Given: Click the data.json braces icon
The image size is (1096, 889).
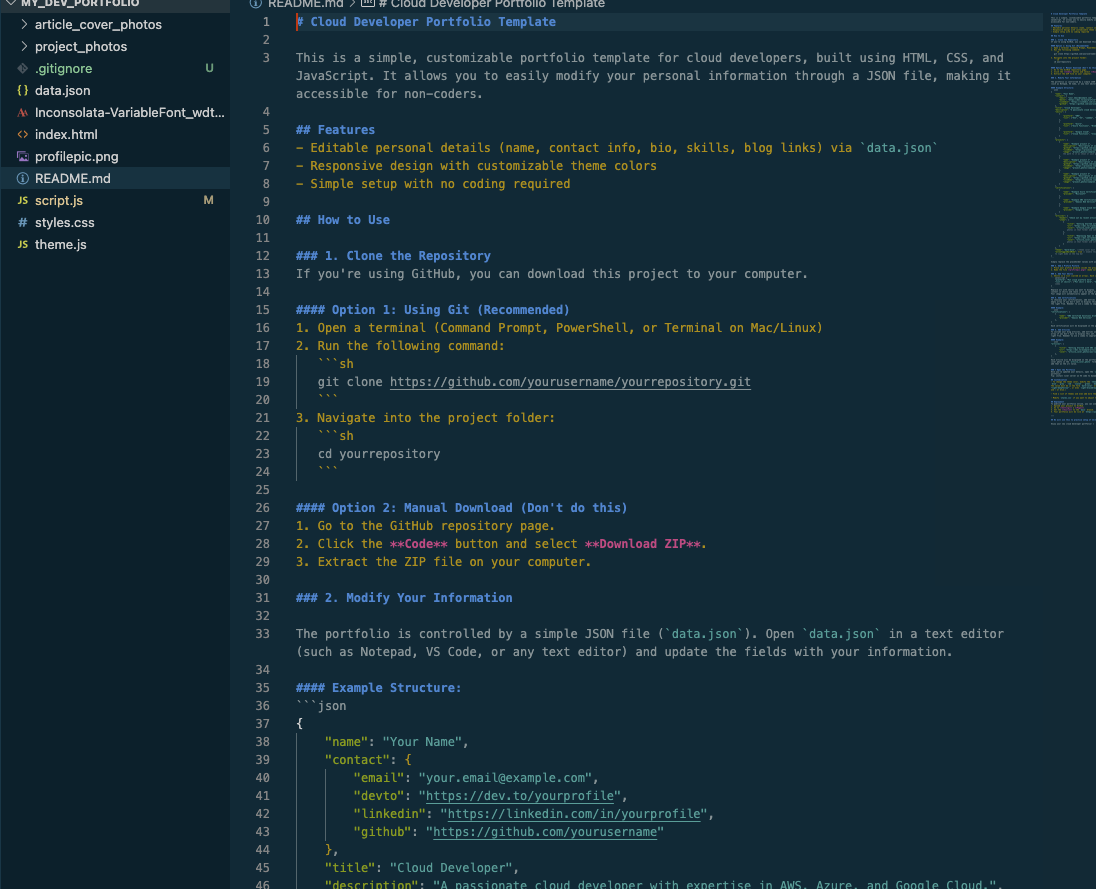Looking at the screenshot, I should (23, 90).
